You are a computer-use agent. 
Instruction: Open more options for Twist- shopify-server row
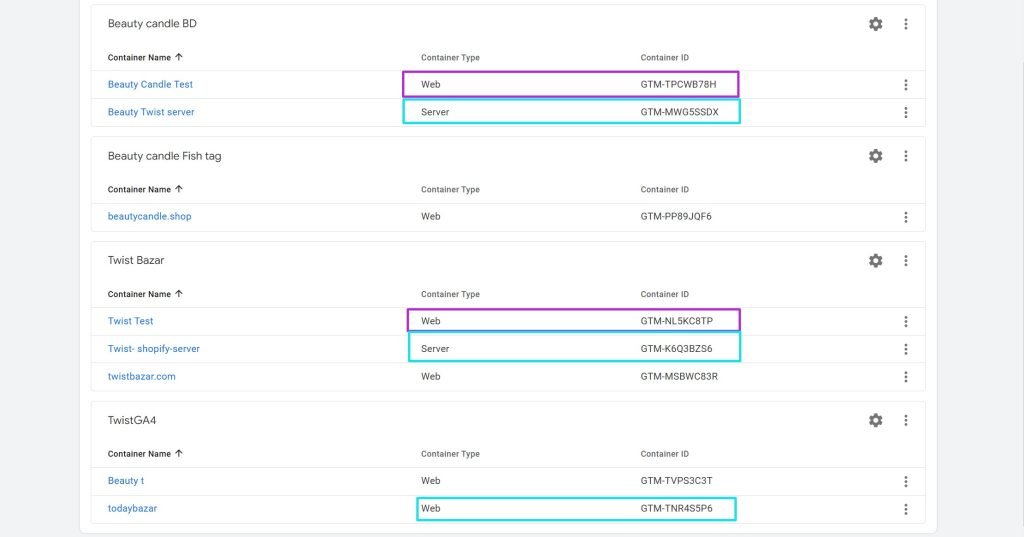(905, 349)
